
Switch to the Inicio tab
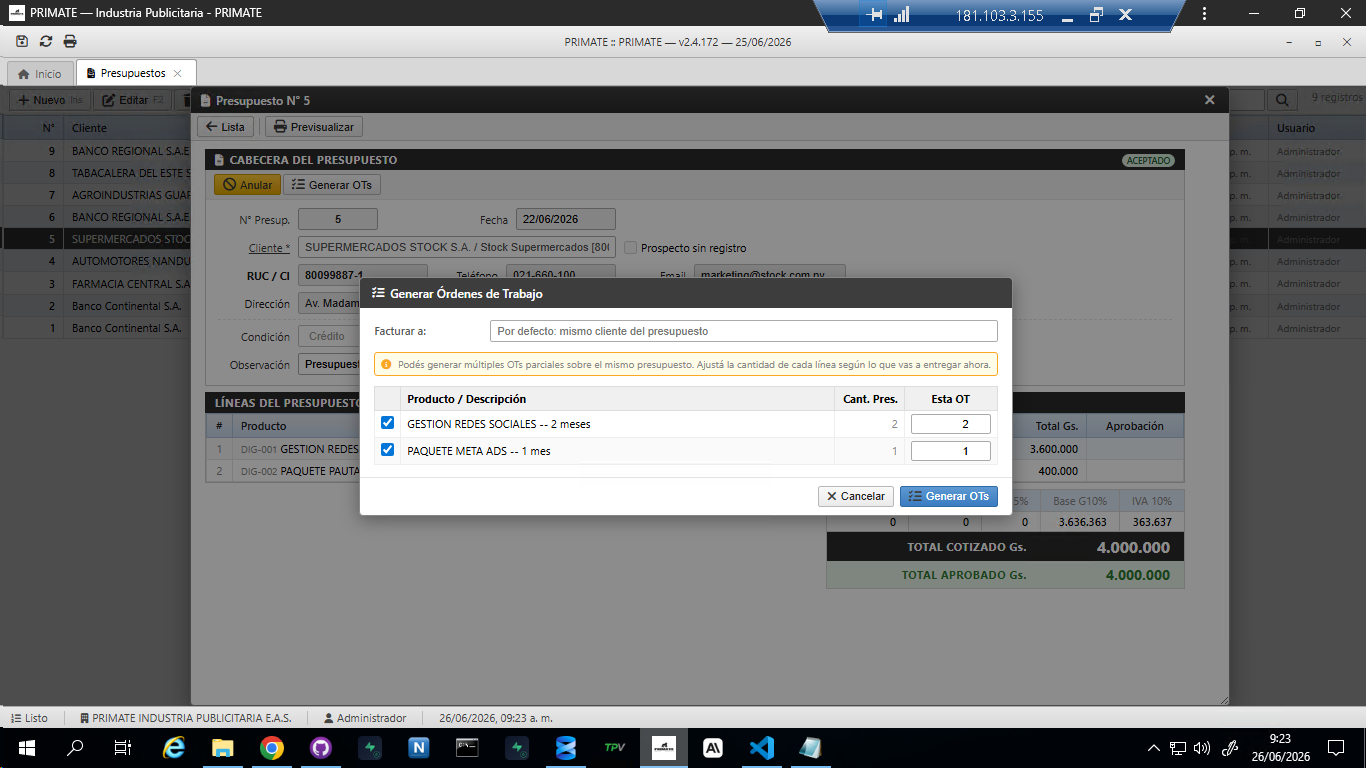[x=40, y=74]
